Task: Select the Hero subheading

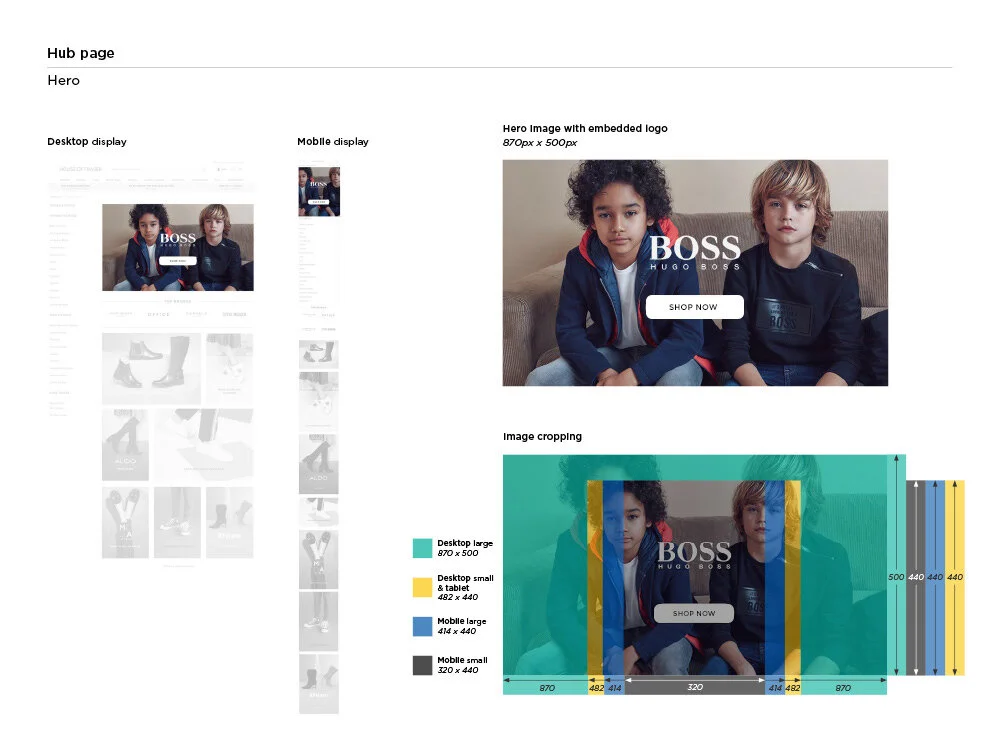Action: click(x=64, y=80)
